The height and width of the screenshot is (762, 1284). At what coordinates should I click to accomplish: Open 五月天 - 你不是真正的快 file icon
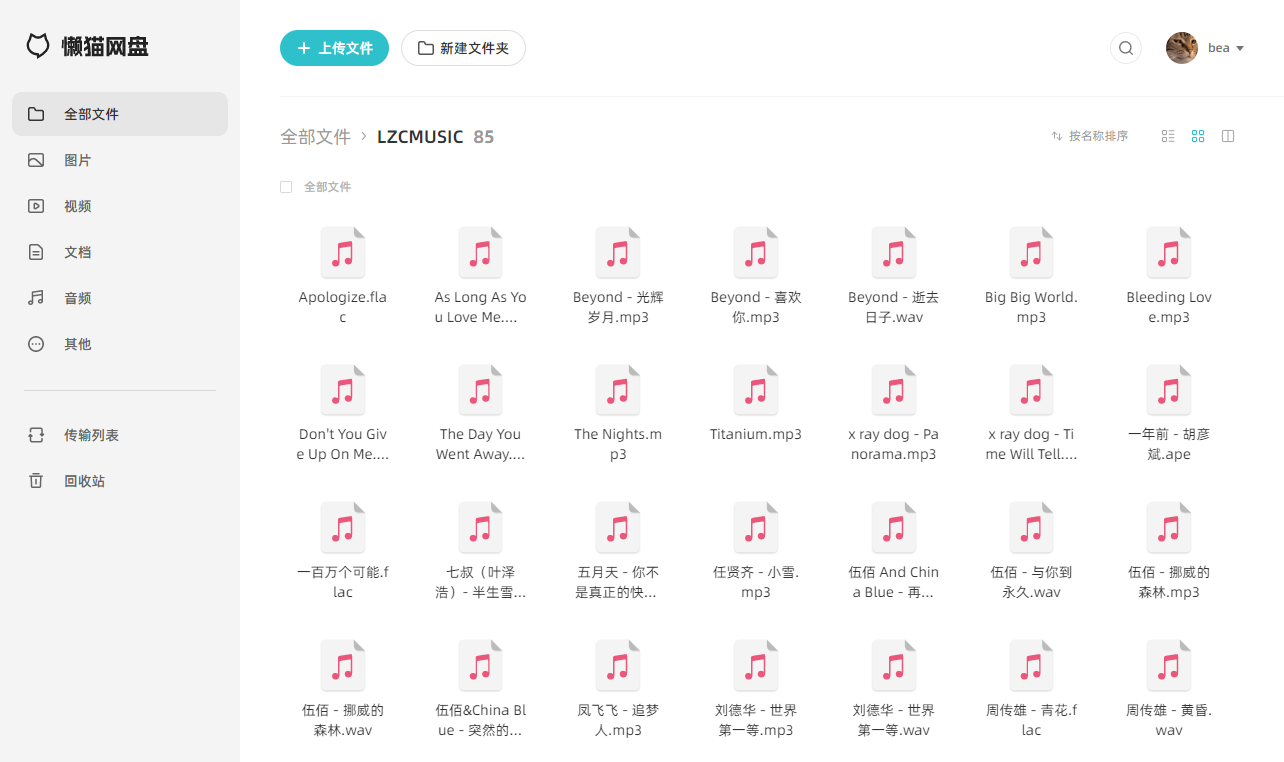point(618,528)
